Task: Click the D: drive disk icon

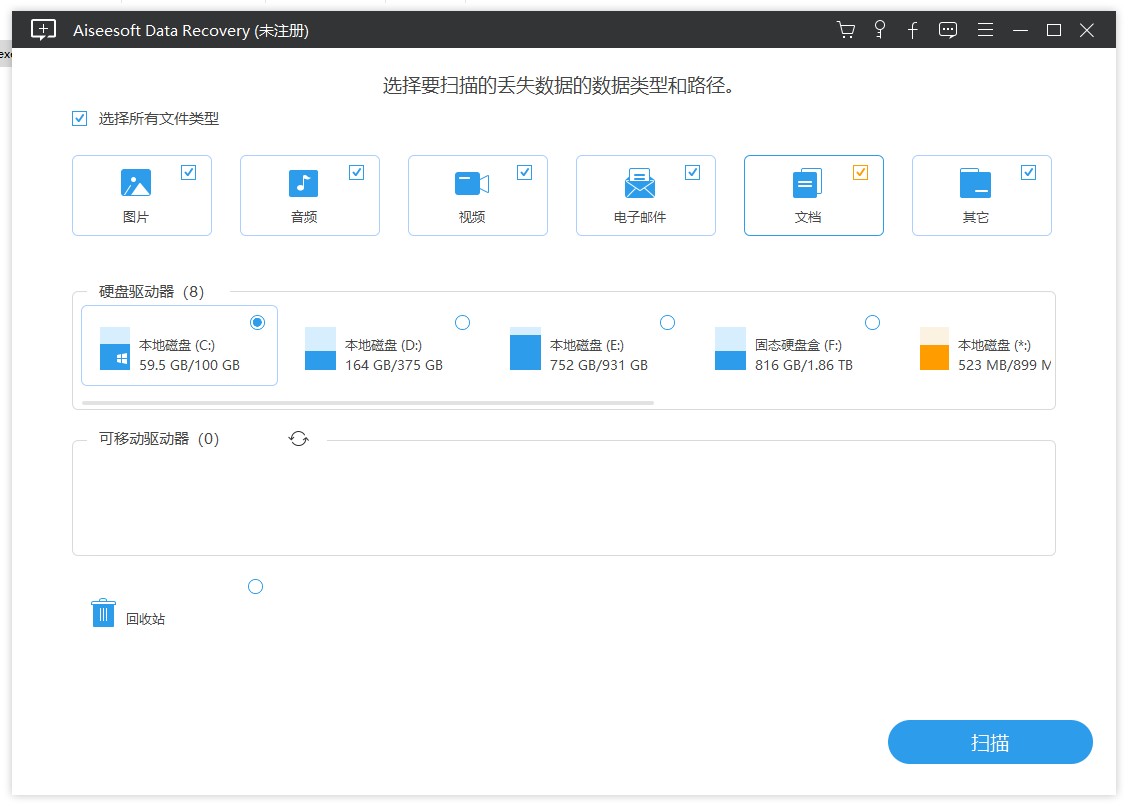Action: tap(320, 348)
